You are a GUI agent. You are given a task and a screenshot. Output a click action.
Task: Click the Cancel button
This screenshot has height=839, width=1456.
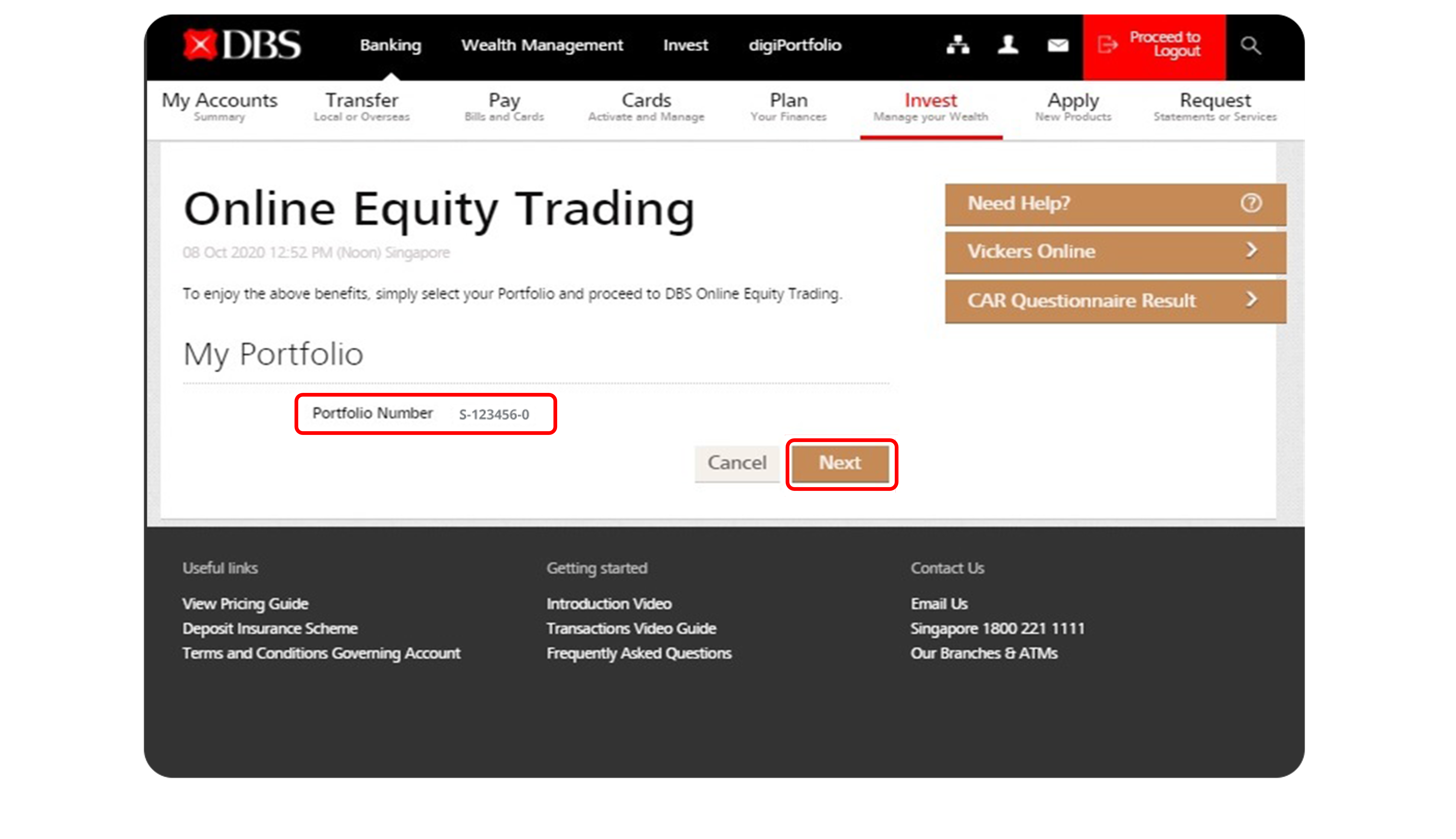[x=736, y=463]
